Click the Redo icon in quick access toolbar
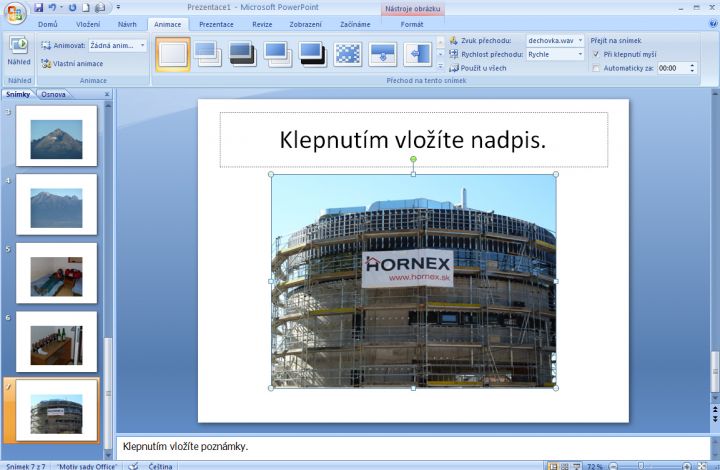The image size is (720, 470). pos(73,7)
